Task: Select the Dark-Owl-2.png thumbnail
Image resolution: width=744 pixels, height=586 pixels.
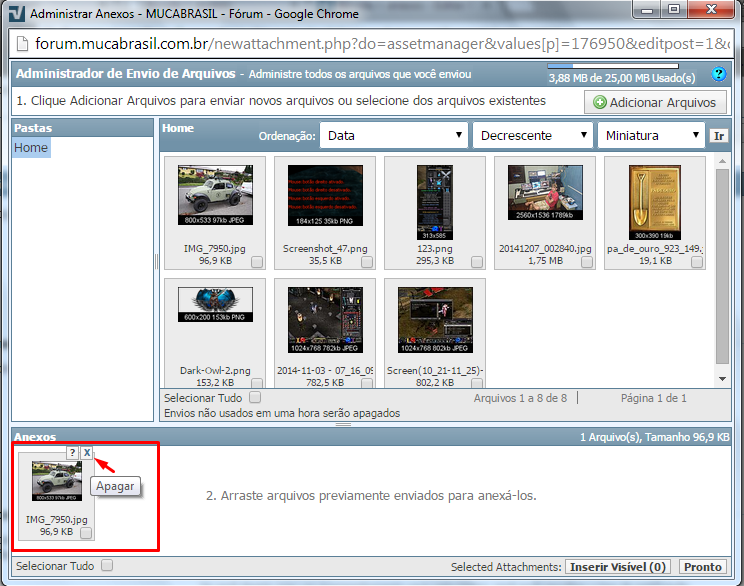Action: click(x=215, y=306)
